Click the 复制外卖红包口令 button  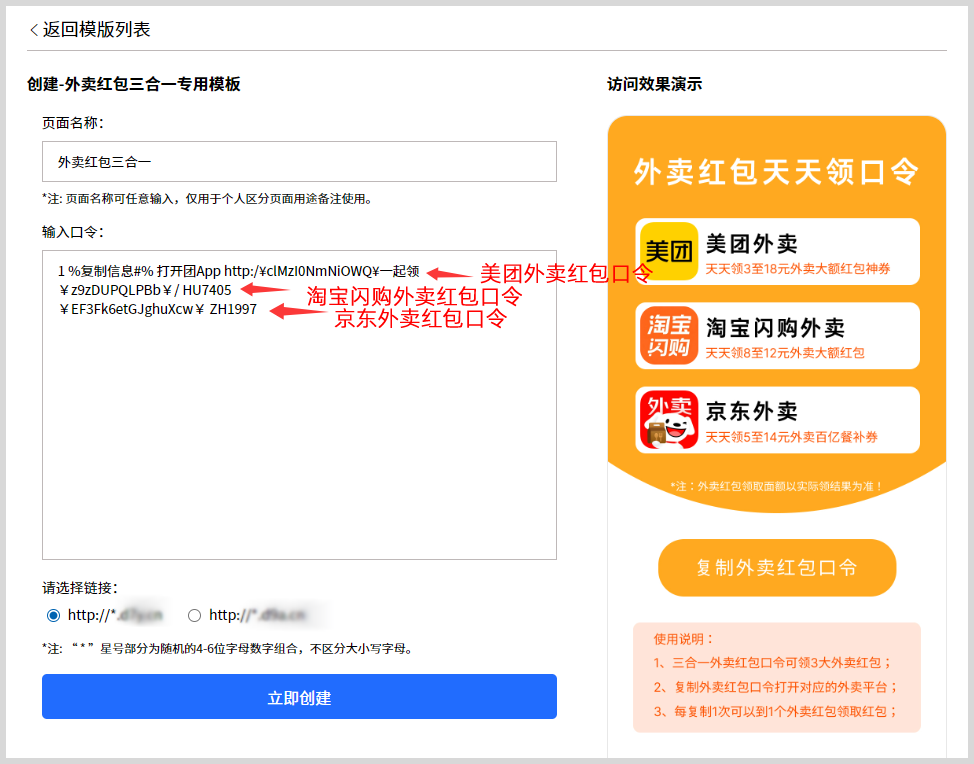777,567
